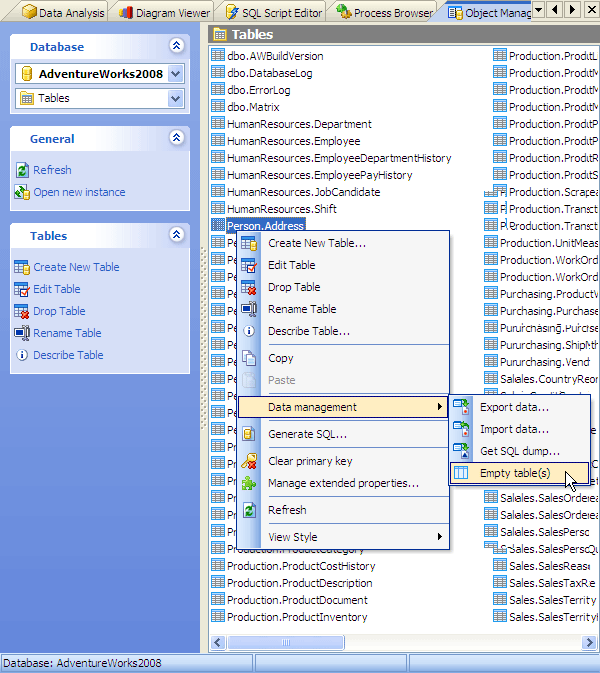The image size is (600, 673).
Task: Click the Data Analysis tab icon
Action: pos(29,12)
